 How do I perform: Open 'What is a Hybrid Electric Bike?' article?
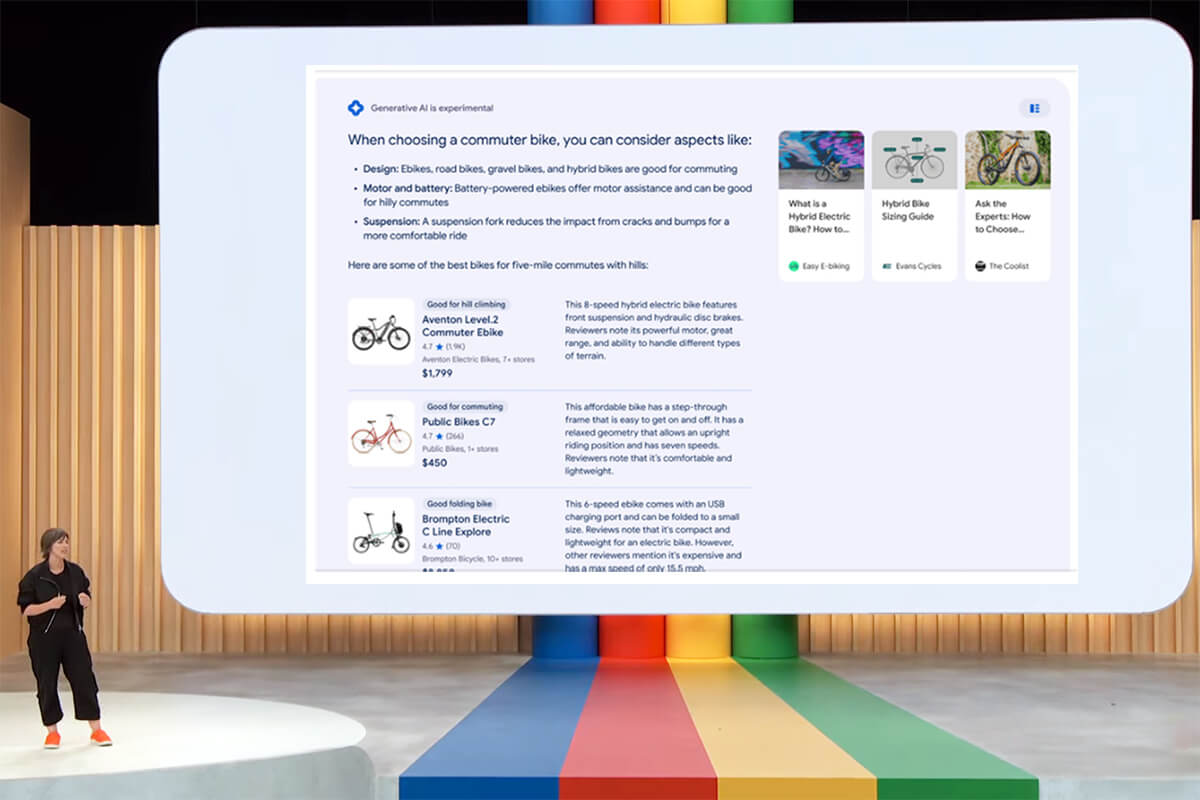tap(819, 216)
